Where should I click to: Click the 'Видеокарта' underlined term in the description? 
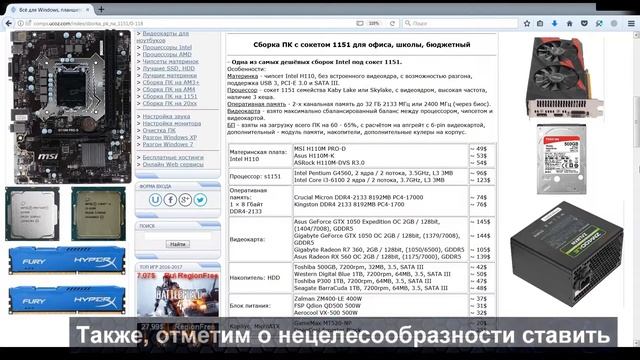(244, 111)
